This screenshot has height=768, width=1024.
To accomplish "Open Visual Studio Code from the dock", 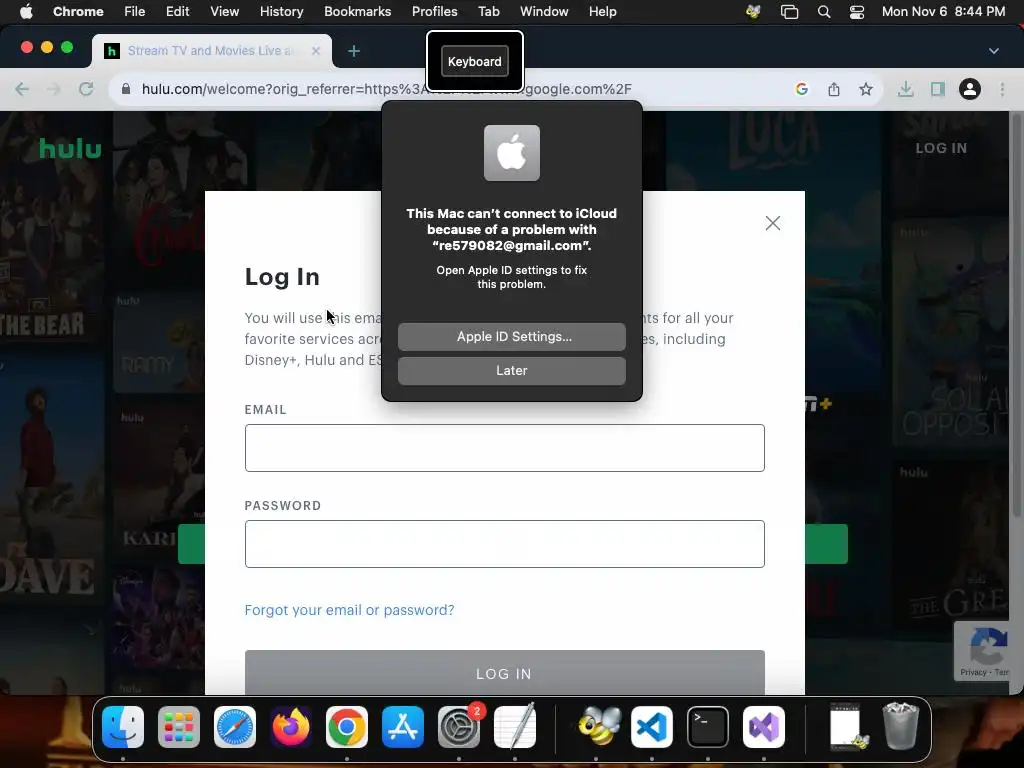I will click(x=652, y=727).
